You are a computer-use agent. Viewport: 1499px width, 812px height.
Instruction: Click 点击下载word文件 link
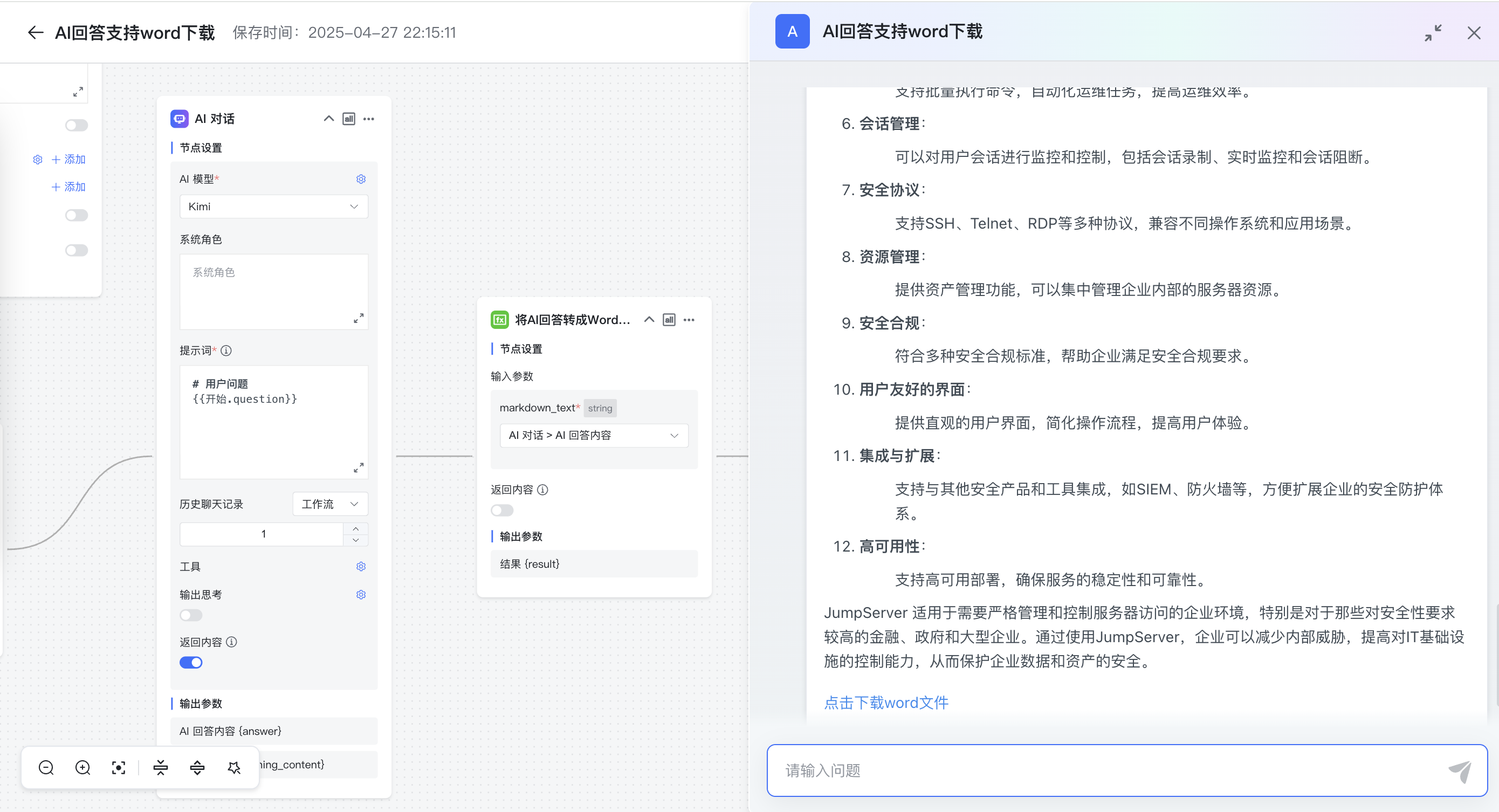(x=886, y=703)
